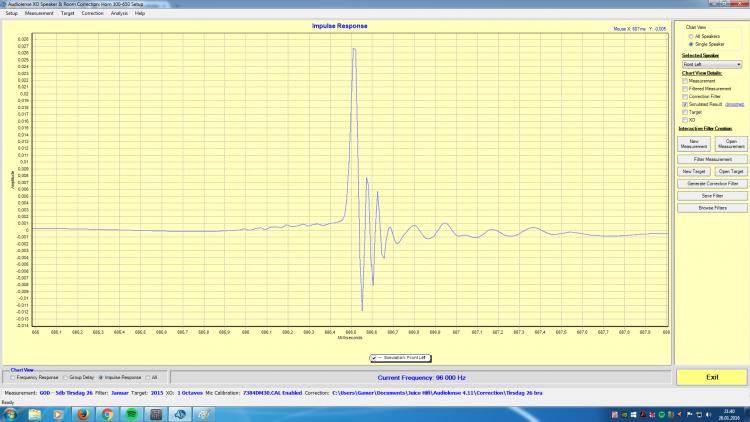
Task: Select the All Speakers radio button
Action: [x=691, y=36]
